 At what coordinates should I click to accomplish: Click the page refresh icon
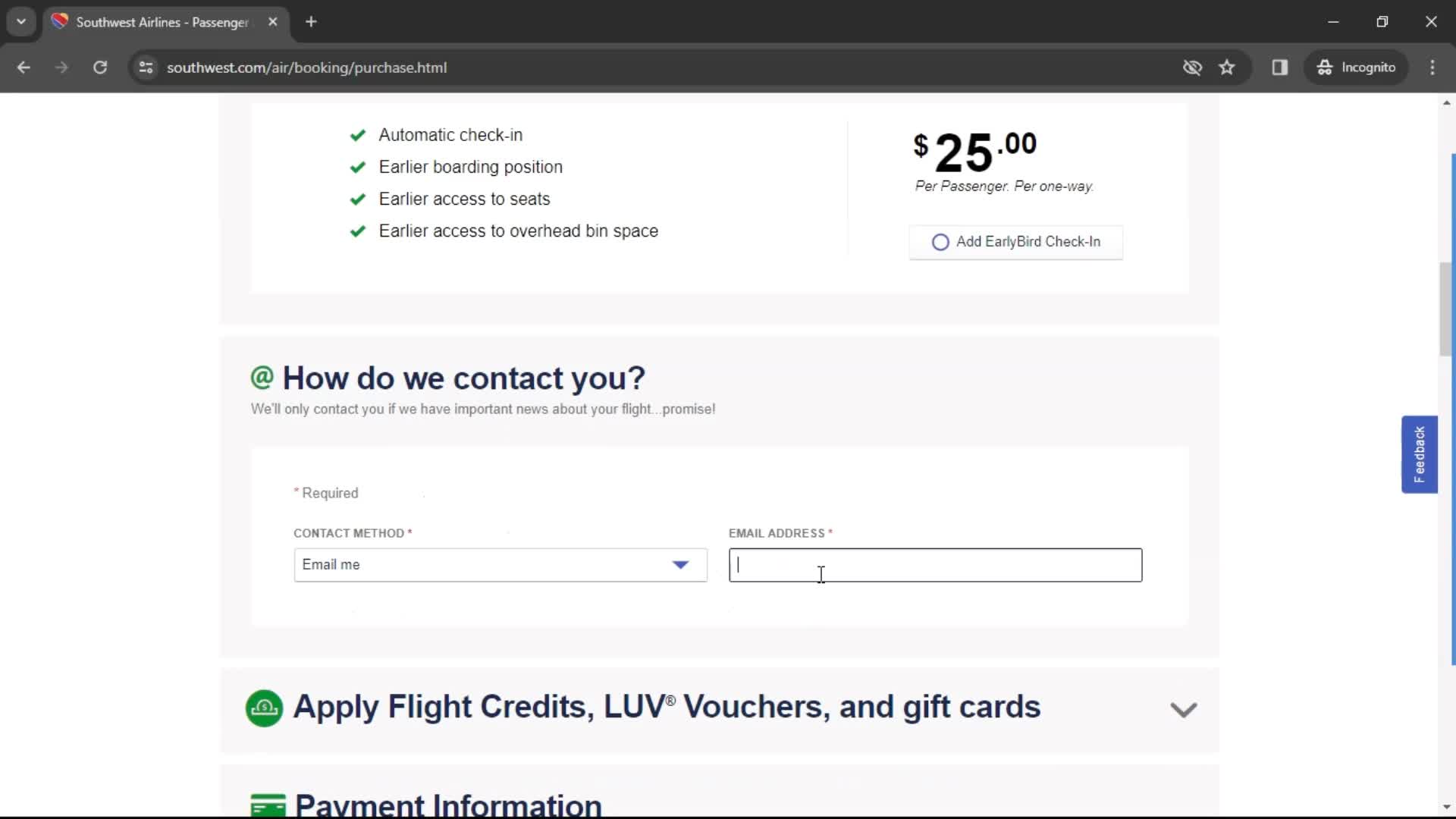pyautogui.click(x=99, y=67)
